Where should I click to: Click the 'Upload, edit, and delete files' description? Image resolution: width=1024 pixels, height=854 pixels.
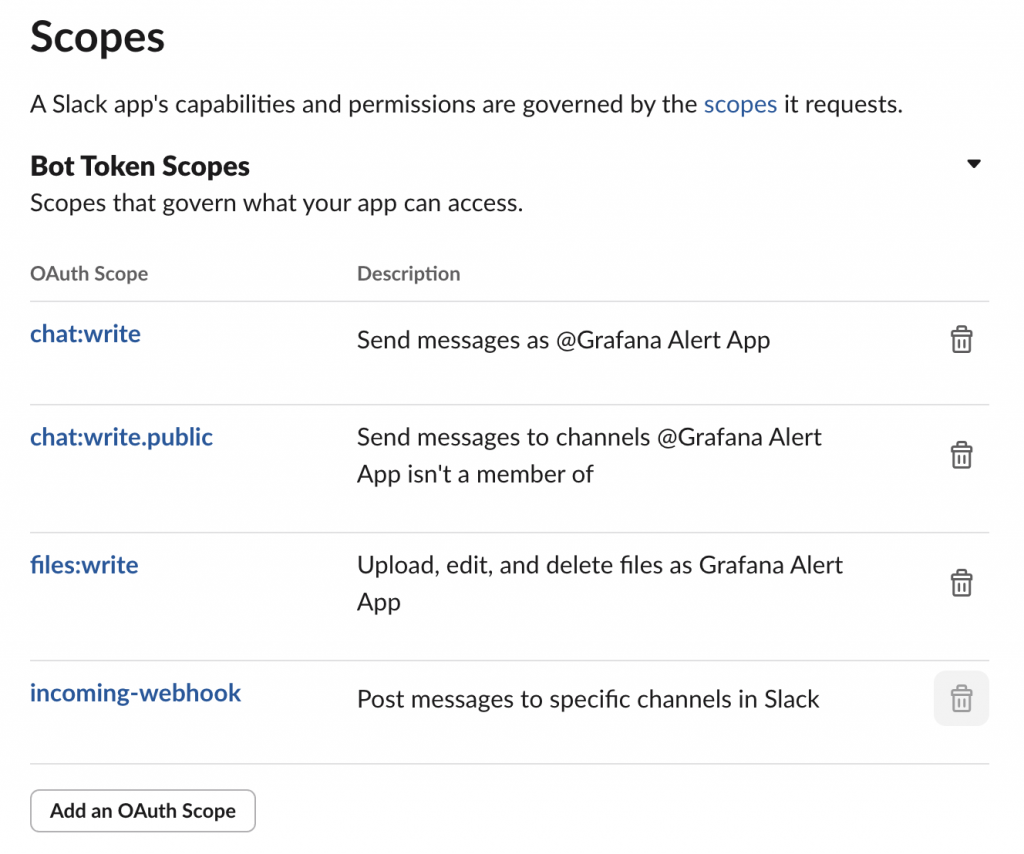tap(599, 566)
